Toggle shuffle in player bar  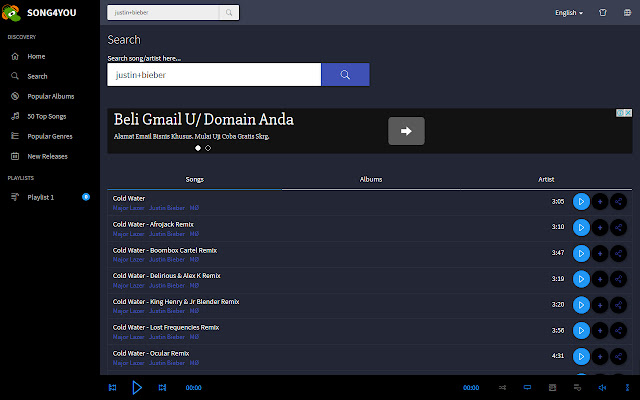[x=502, y=387]
